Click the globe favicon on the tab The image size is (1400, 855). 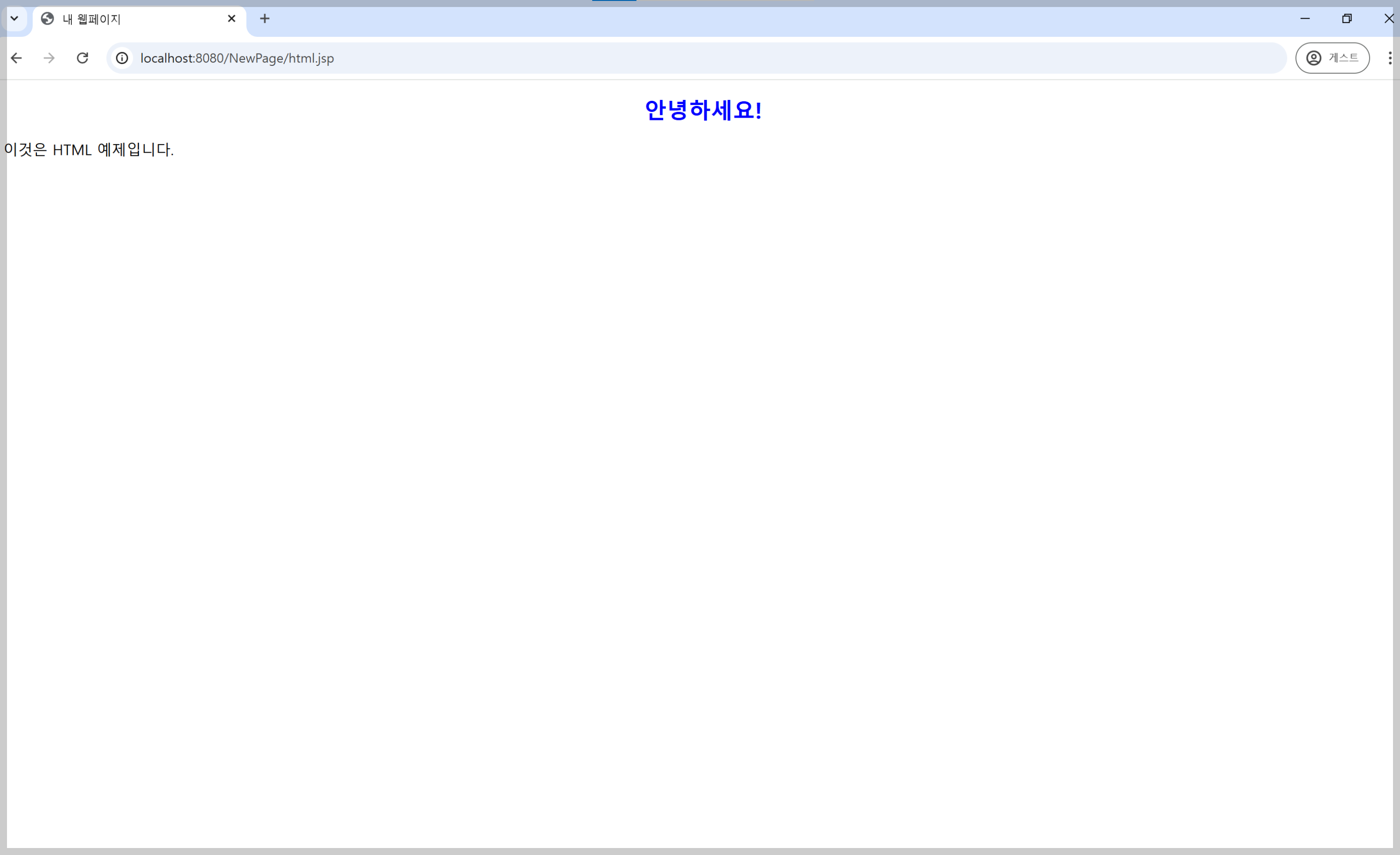pos(48,19)
